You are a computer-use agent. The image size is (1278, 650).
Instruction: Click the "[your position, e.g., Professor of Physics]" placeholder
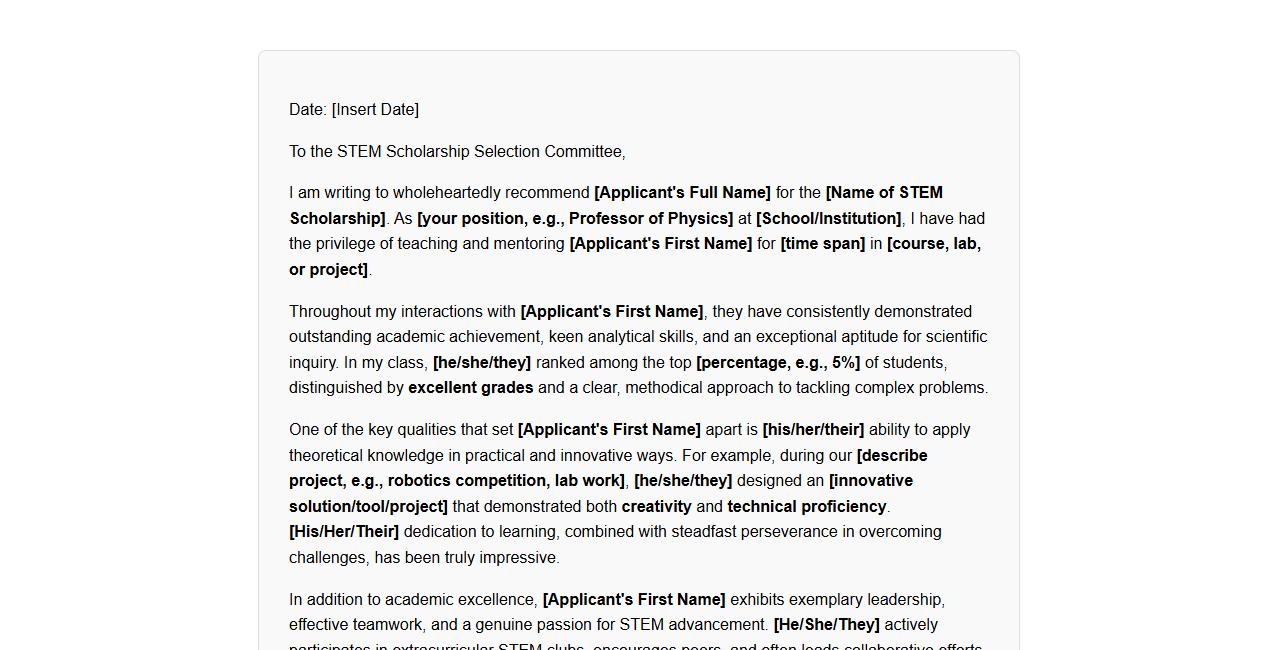[575, 219]
